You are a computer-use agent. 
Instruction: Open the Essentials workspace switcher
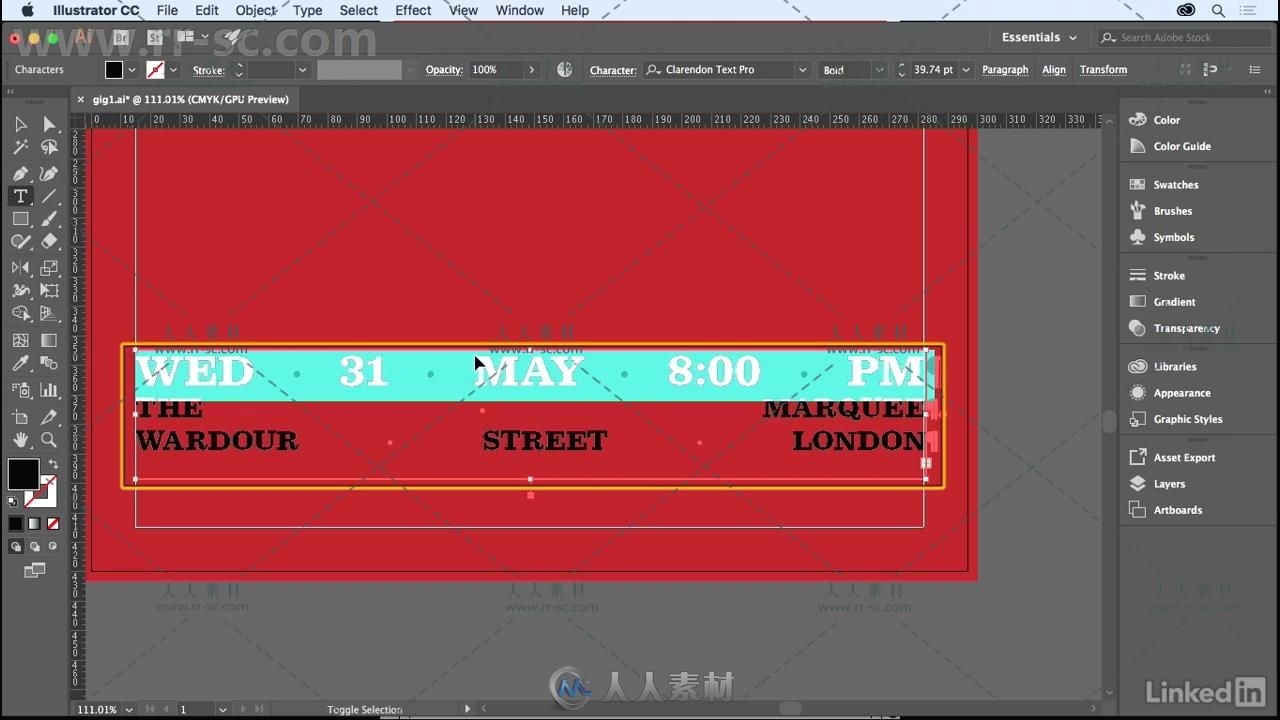pyautogui.click(x=1039, y=37)
